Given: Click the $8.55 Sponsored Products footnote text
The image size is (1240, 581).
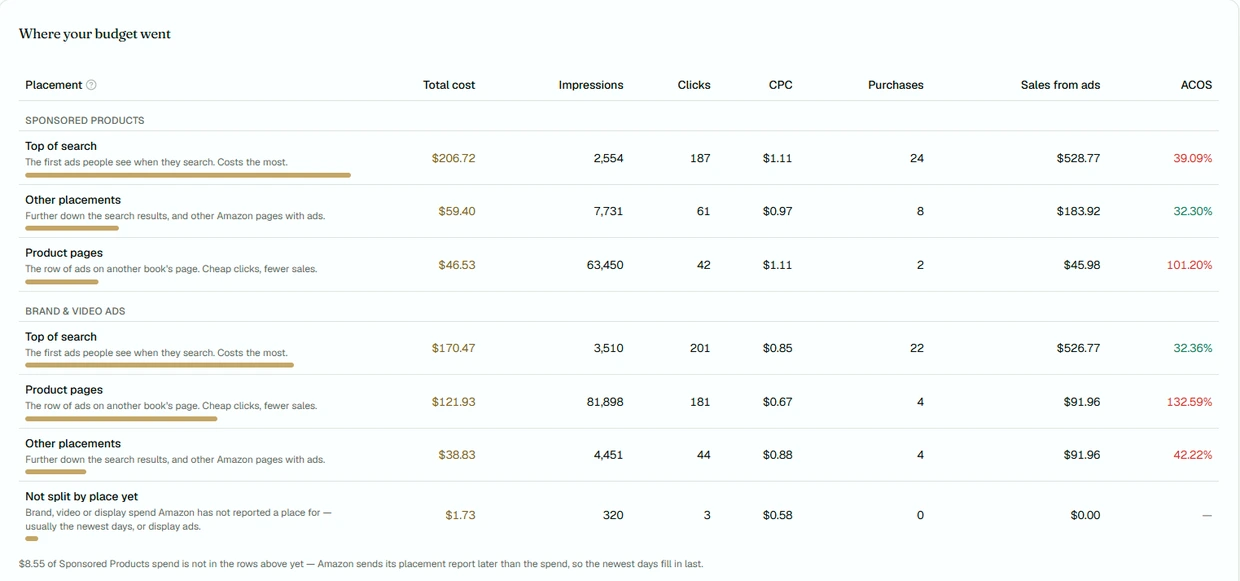Looking at the screenshot, I should [361, 564].
